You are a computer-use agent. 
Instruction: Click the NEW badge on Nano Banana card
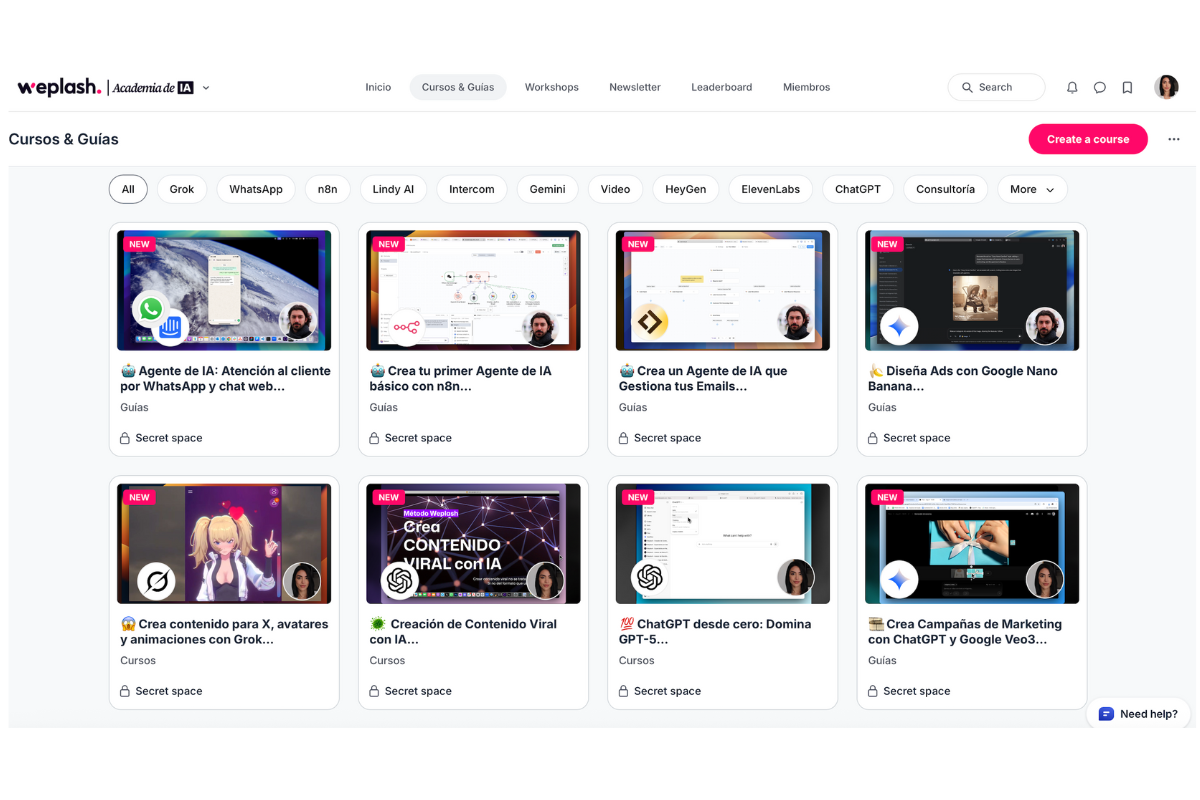coord(887,244)
